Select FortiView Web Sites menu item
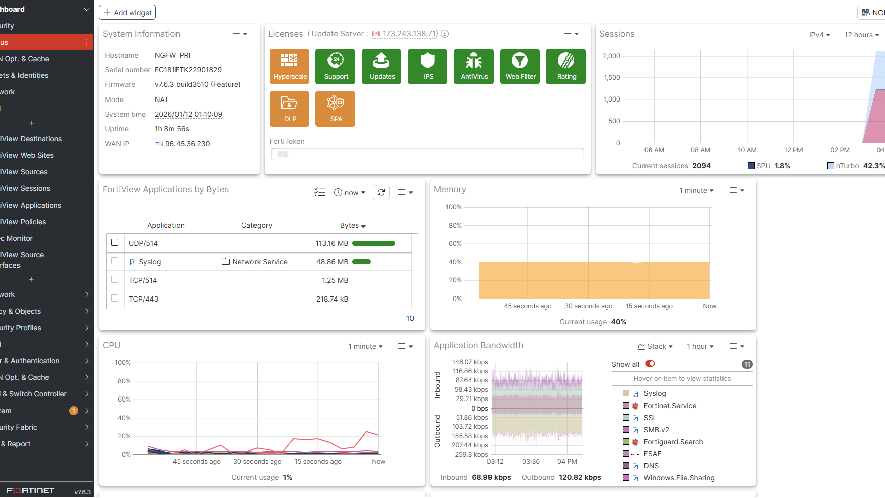Viewport: 885px width, 498px height. (29, 155)
